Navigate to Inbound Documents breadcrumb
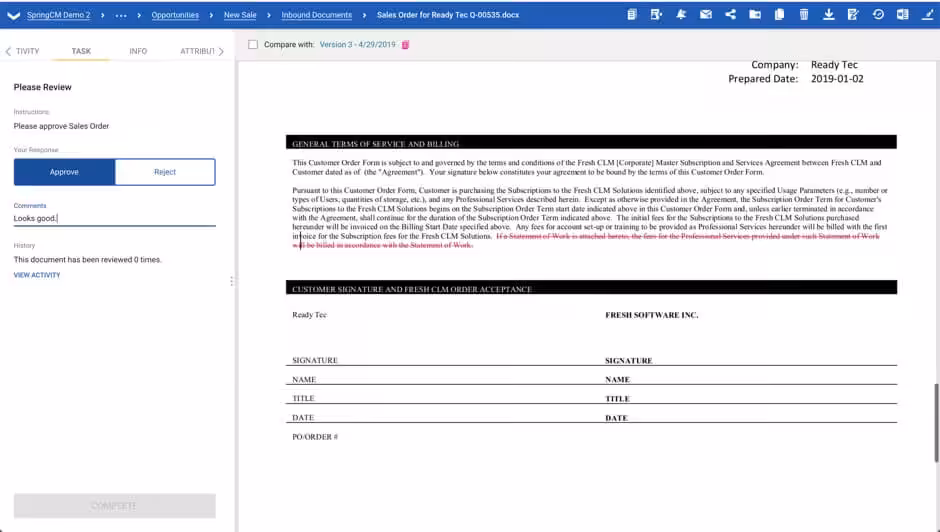This screenshot has width=940, height=532. [x=317, y=15]
